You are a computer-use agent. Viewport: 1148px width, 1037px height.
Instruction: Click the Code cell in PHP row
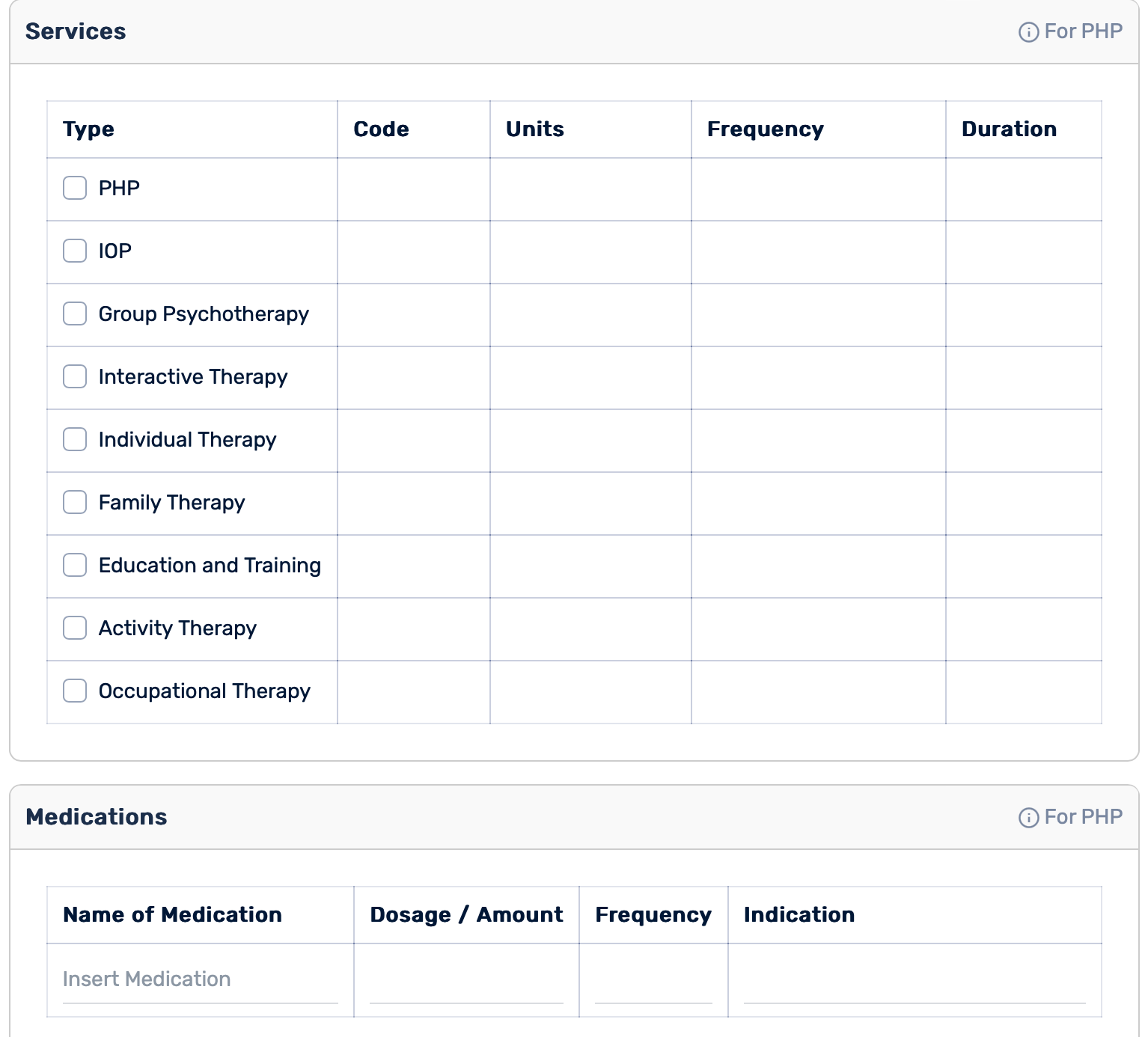[x=413, y=189]
